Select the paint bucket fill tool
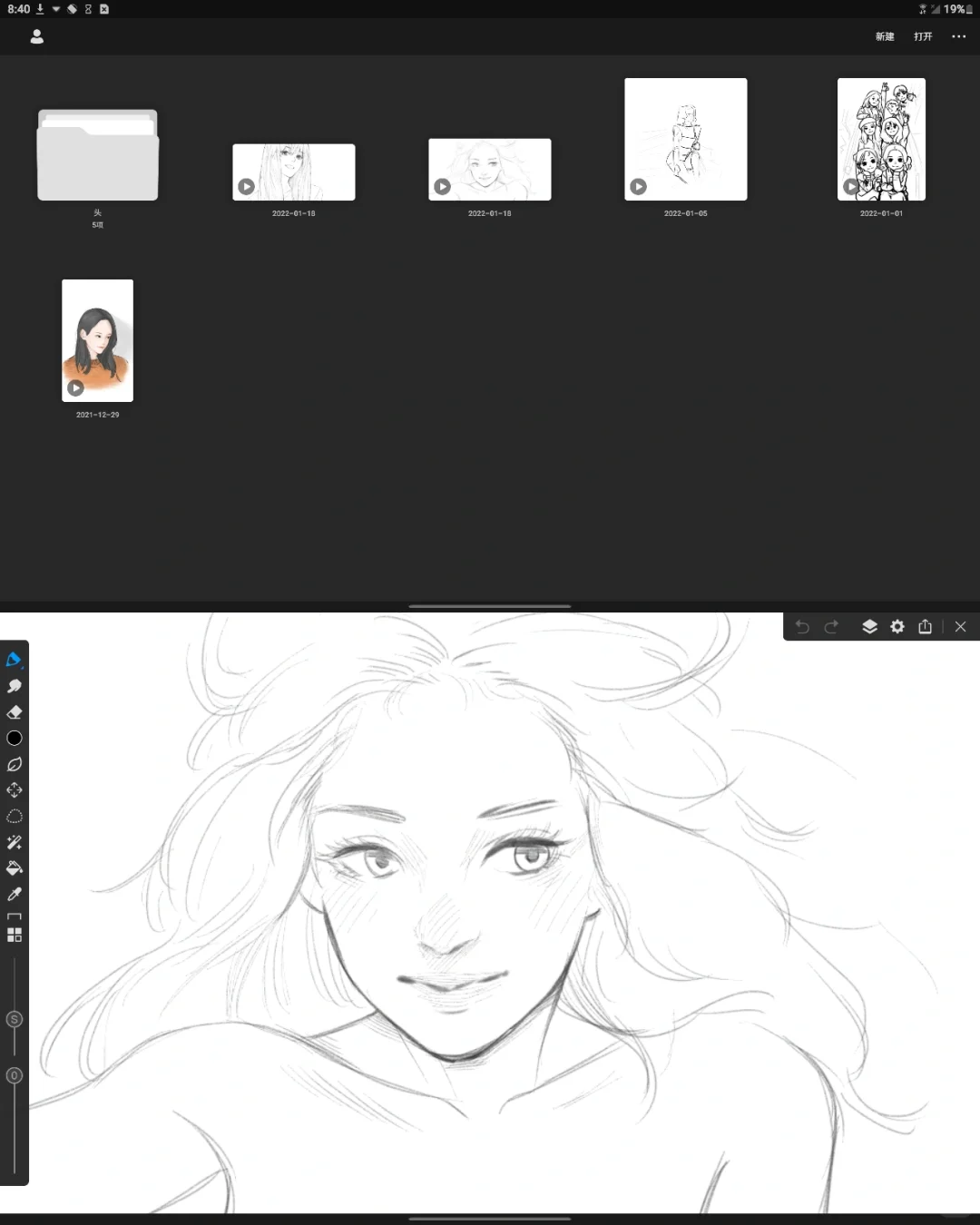980x1225 pixels. pyautogui.click(x=14, y=868)
